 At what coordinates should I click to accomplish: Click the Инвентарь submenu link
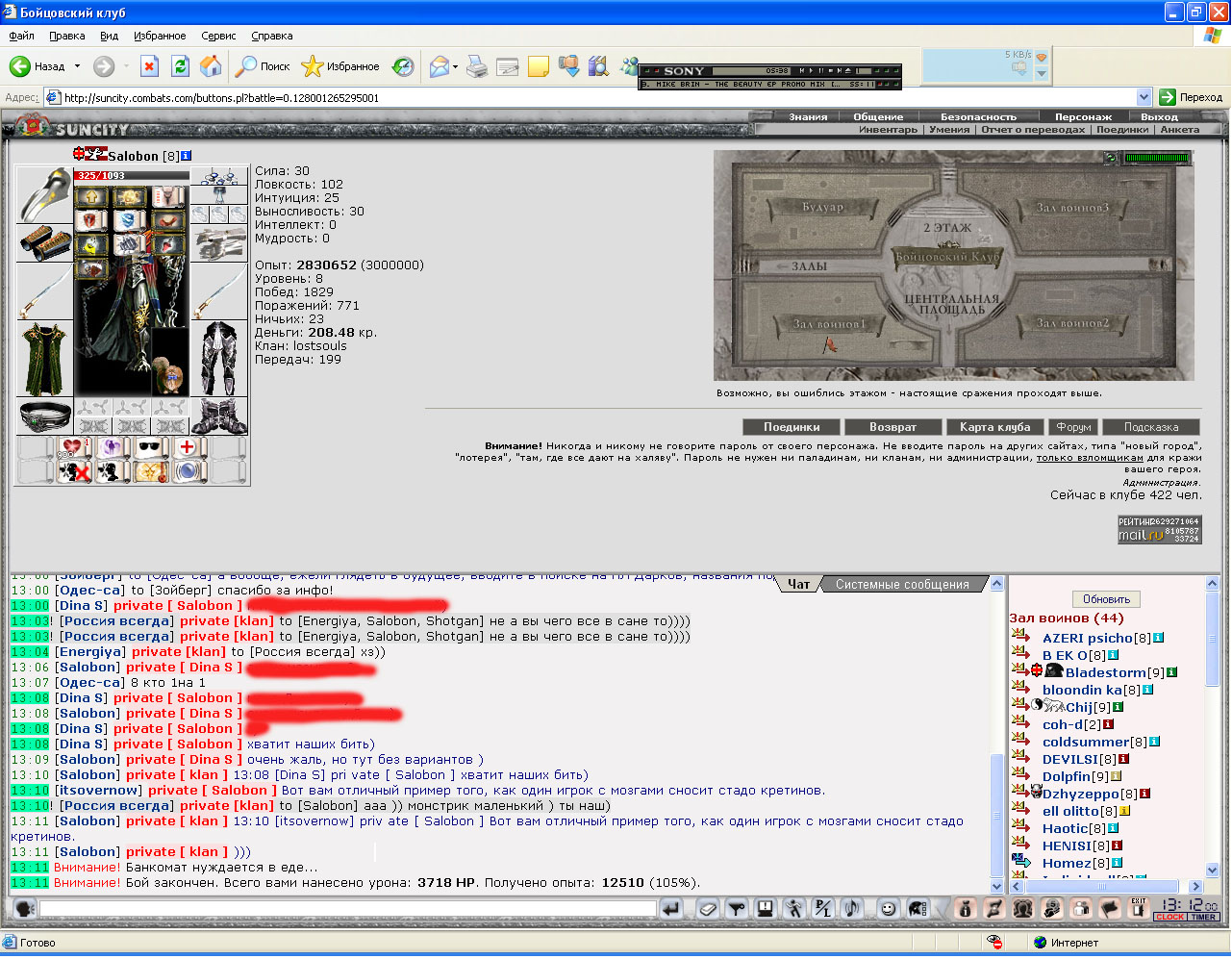pos(888,129)
